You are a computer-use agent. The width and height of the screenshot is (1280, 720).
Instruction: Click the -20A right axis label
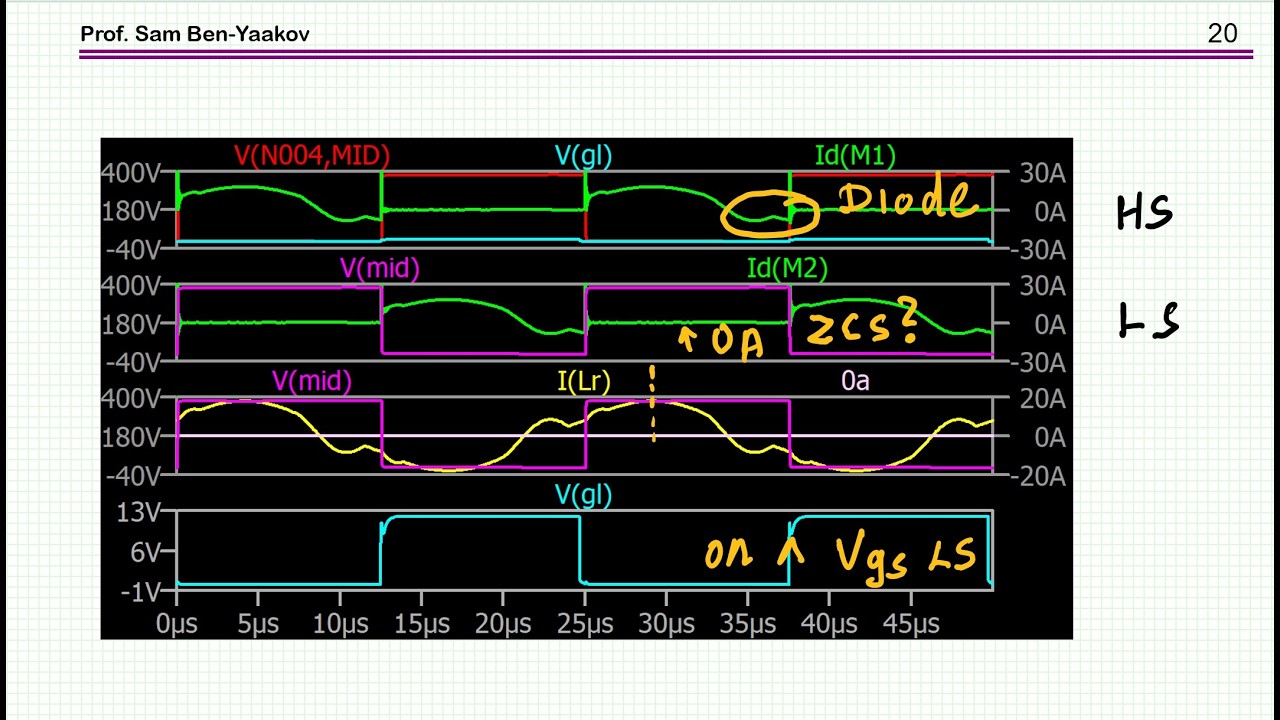[1038, 477]
